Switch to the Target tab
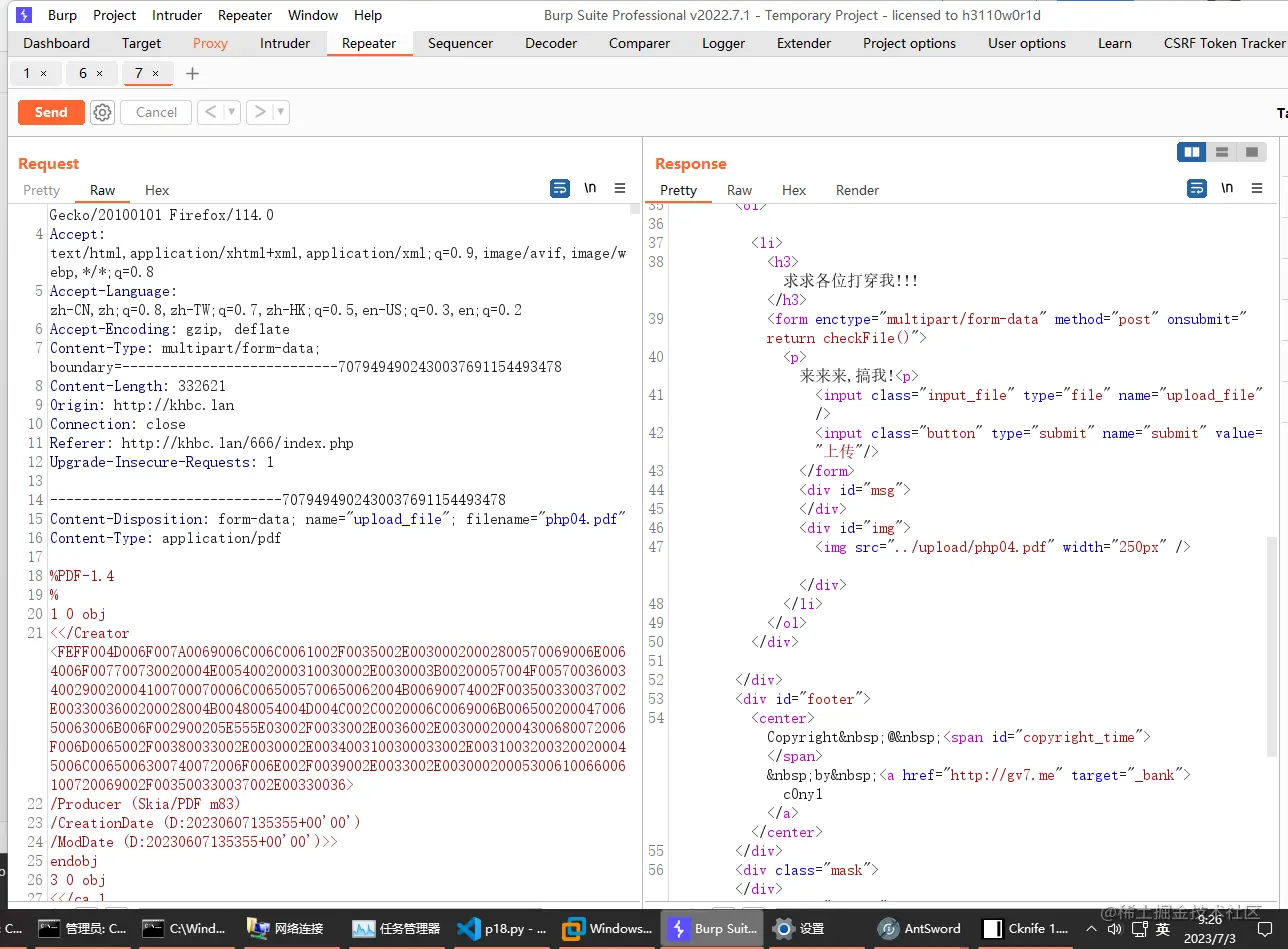Image resolution: width=1288 pixels, height=949 pixels. pos(141,43)
